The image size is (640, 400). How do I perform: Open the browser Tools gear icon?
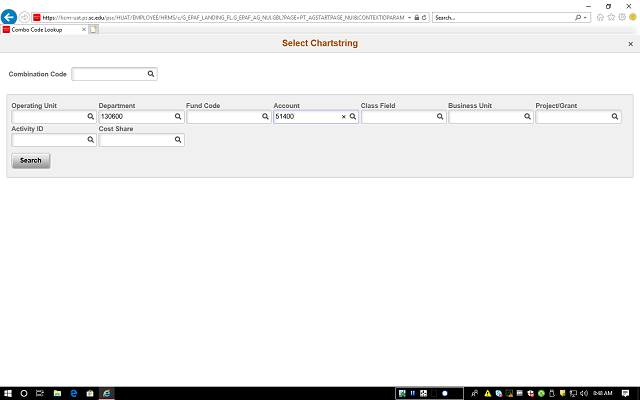(622, 17)
